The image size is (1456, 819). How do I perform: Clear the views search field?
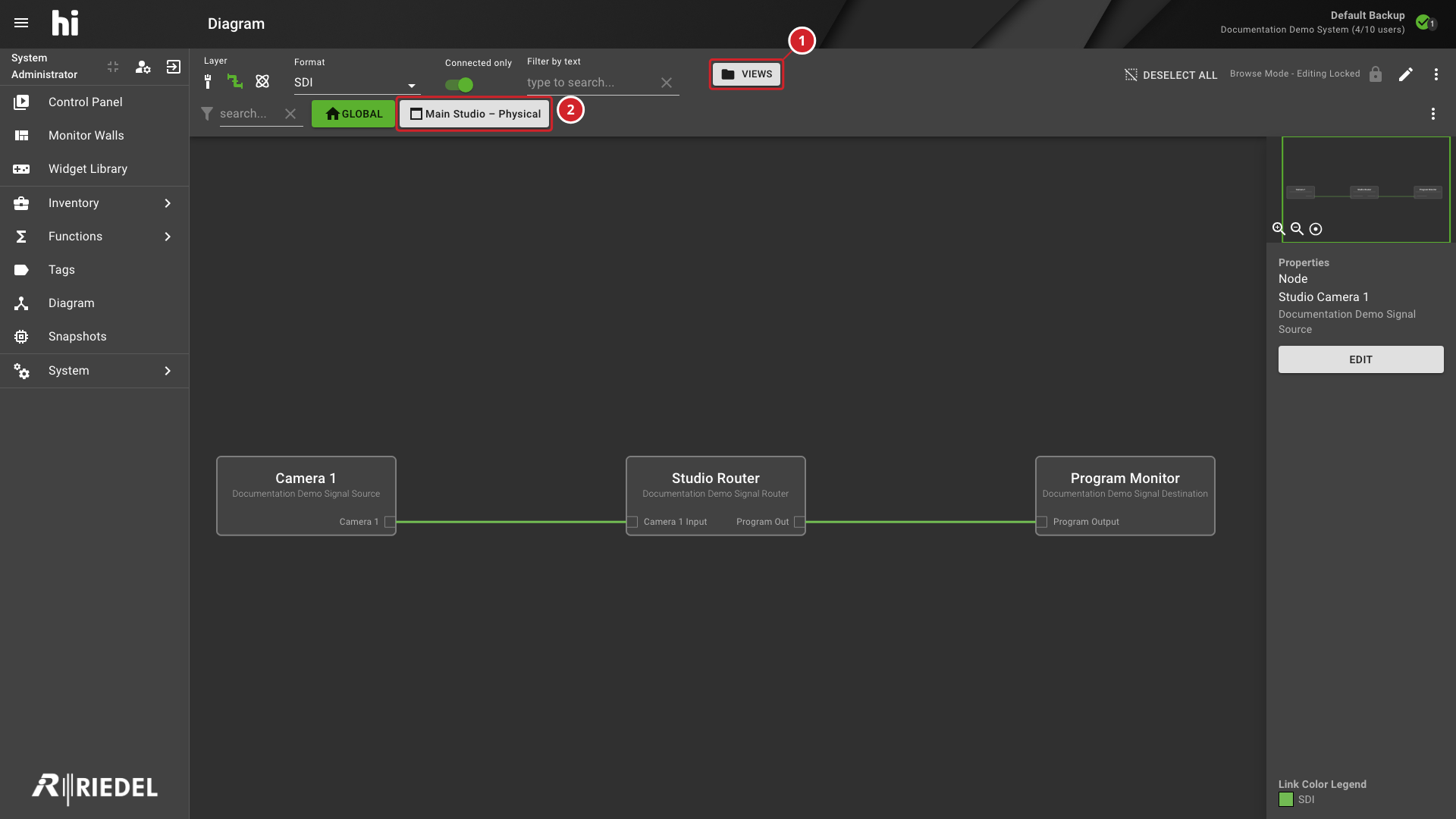pyautogui.click(x=290, y=114)
